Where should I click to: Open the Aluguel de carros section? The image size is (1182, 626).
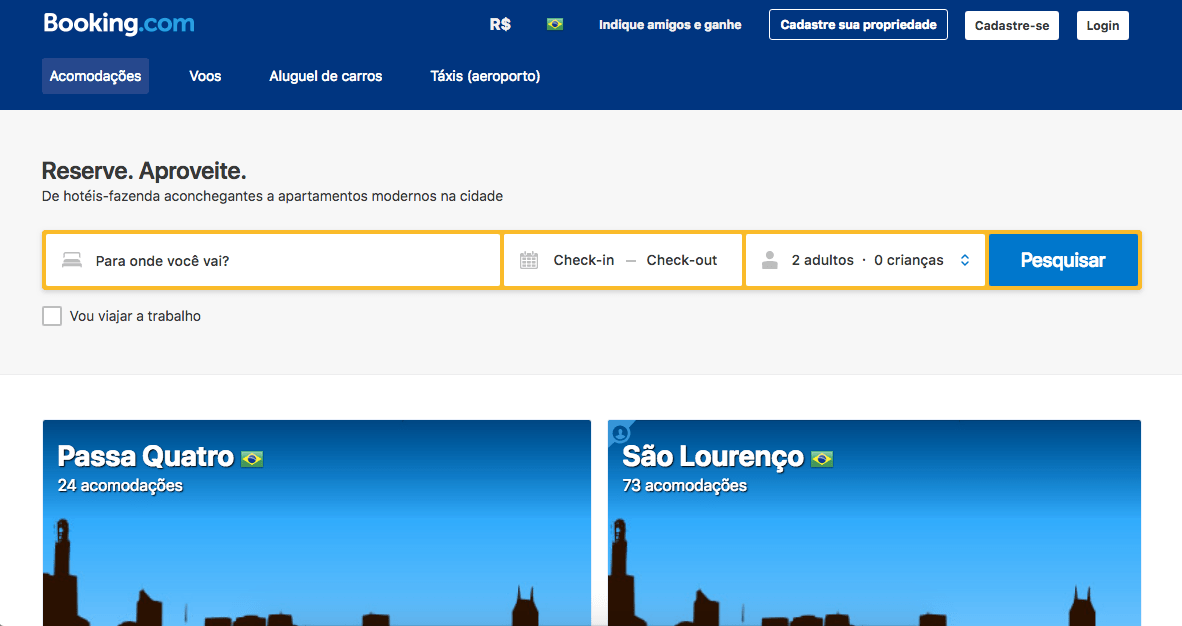point(325,75)
